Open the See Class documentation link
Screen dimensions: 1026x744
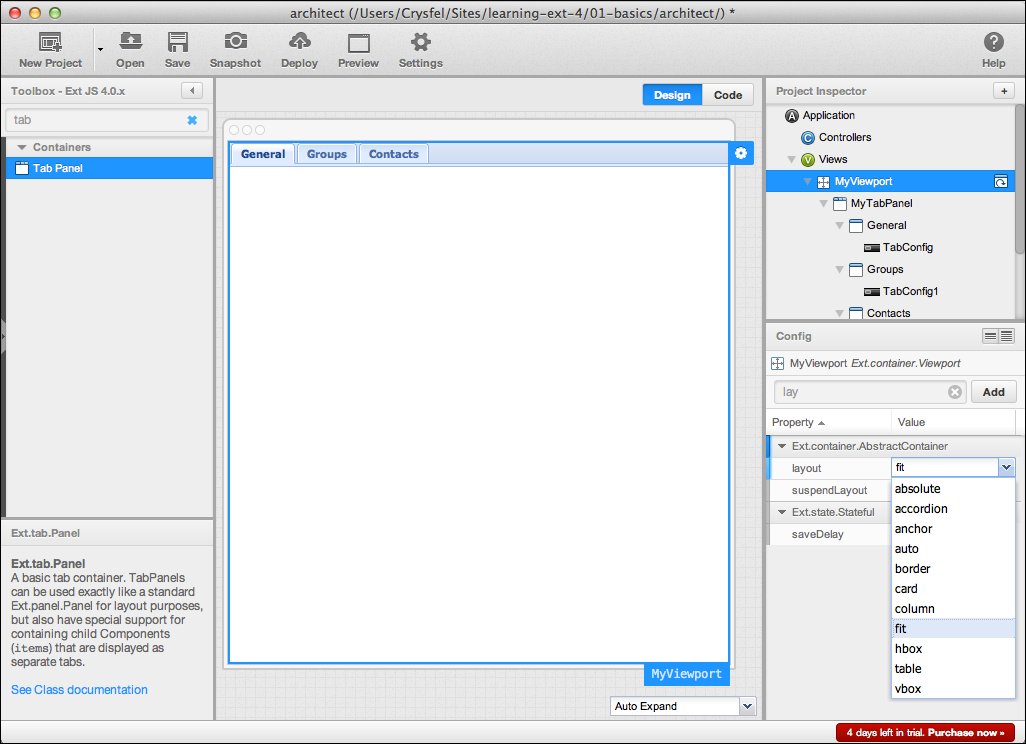[79, 690]
